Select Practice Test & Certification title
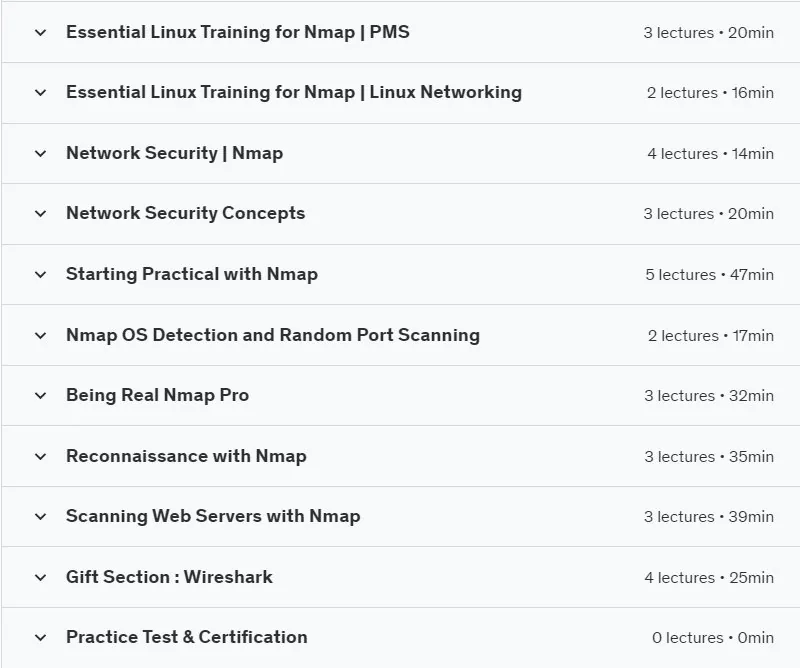800x668 pixels. [x=187, y=637]
